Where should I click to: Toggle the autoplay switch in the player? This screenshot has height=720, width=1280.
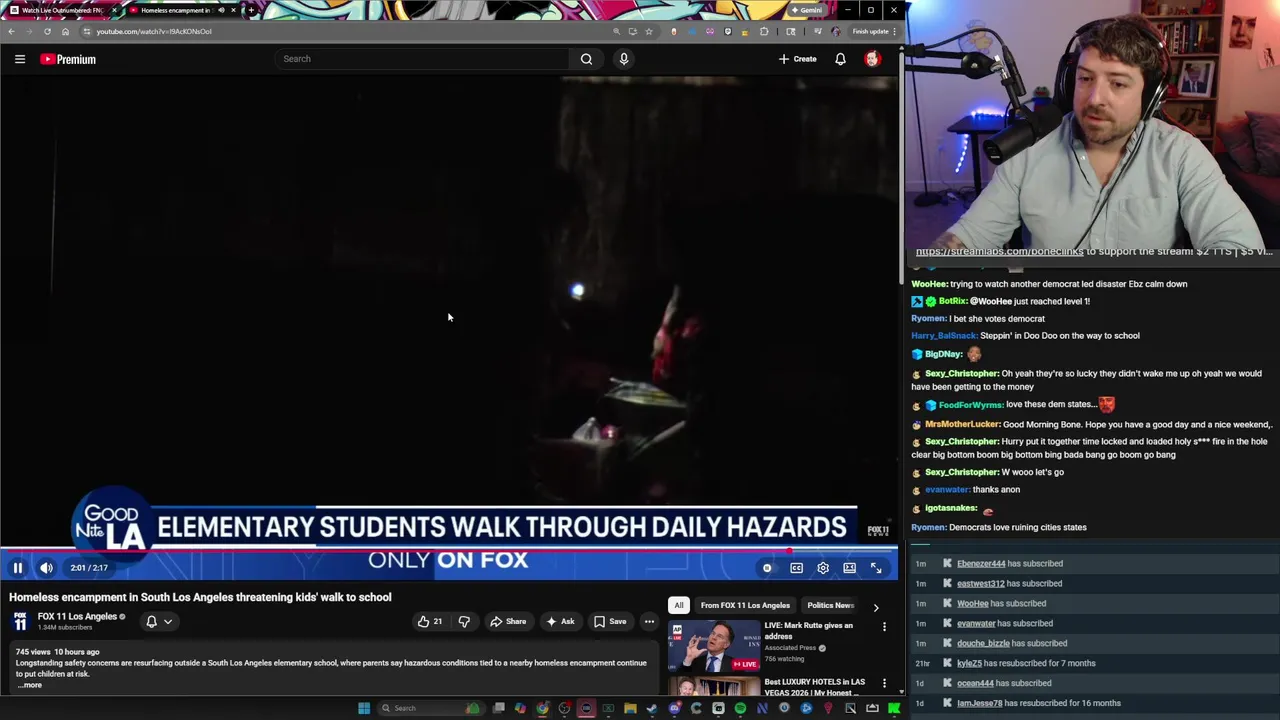coord(767,568)
